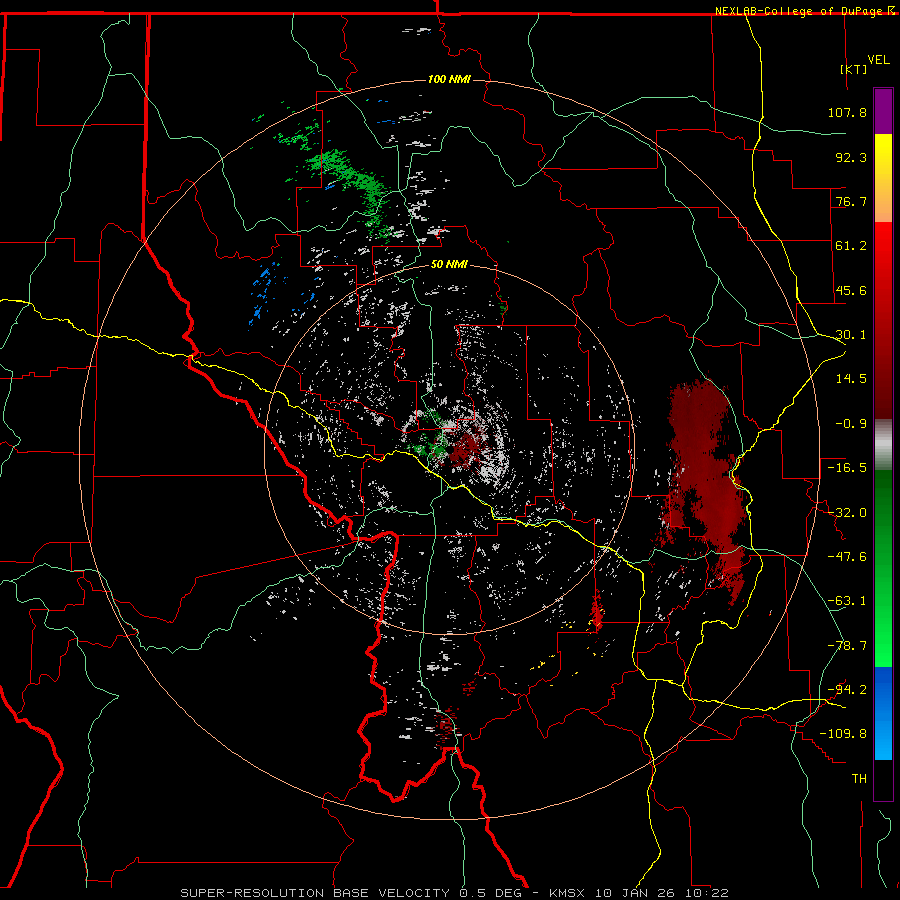900x900 pixels.
Task: Click the 92.3 scale value
Action: pyautogui.click(x=851, y=157)
